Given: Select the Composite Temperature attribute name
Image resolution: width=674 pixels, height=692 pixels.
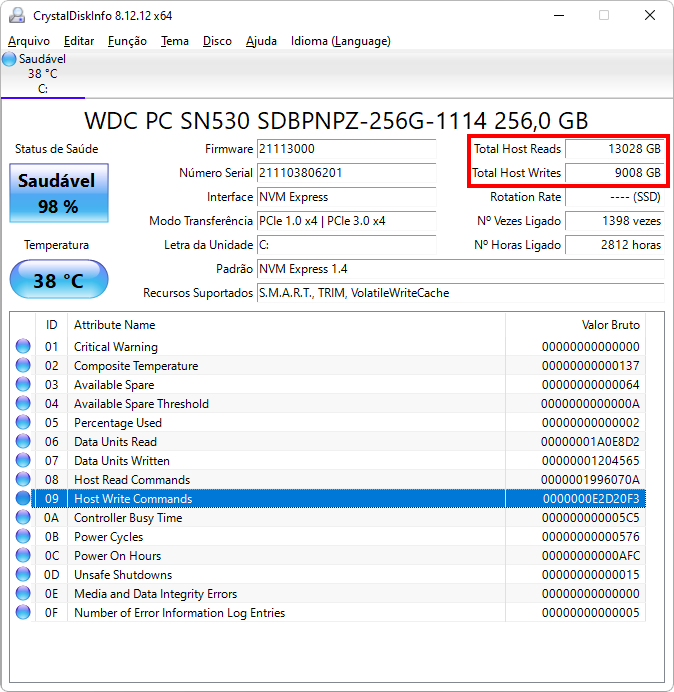Looking at the screenshot, I should coord(136,366).
